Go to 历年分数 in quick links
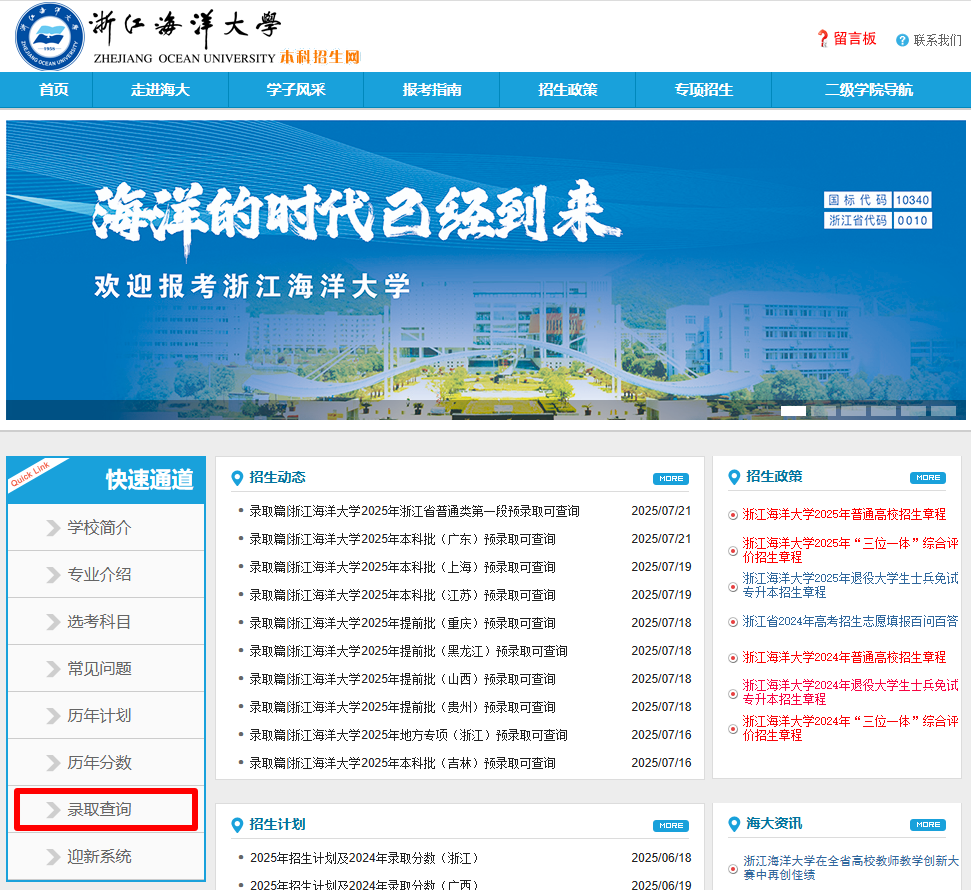This screenshot has height=890, width=971. 106,762
